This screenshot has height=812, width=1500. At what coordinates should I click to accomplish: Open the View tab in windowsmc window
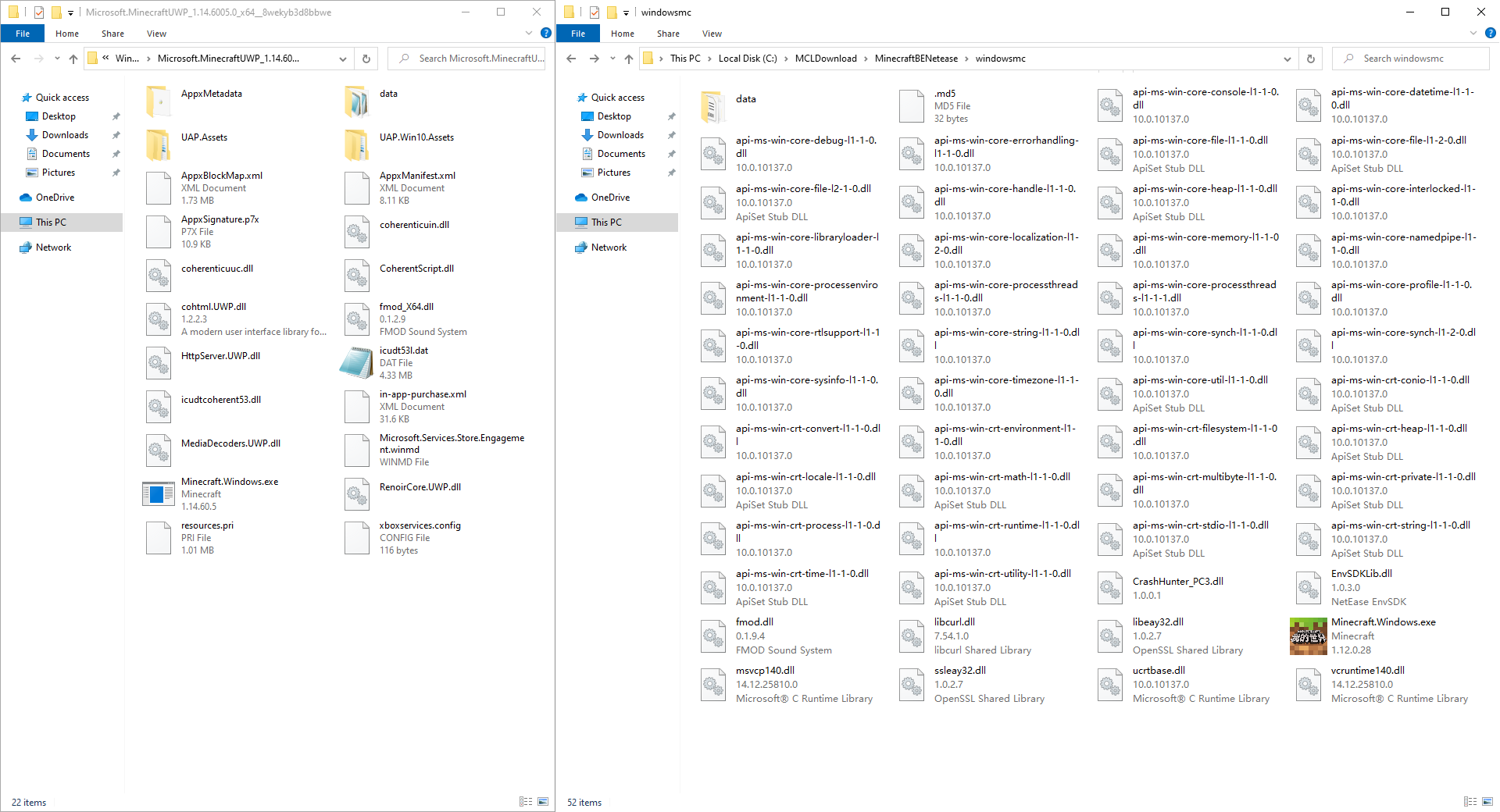point(712,34)
